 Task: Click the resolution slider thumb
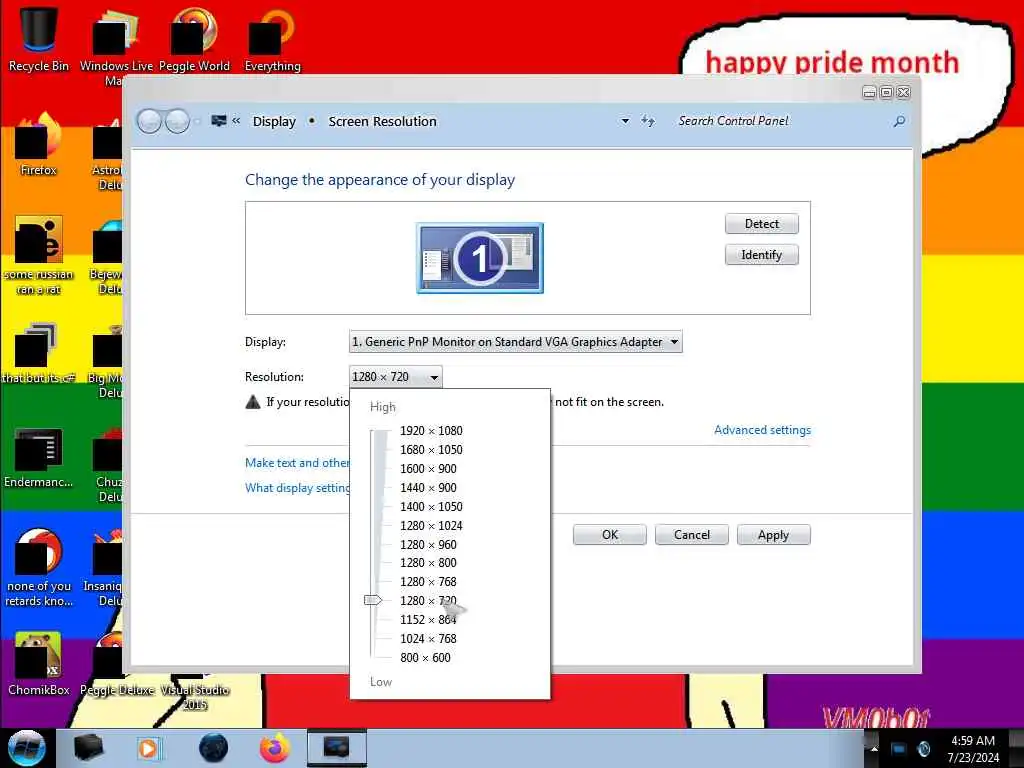(x=373, y=600)
